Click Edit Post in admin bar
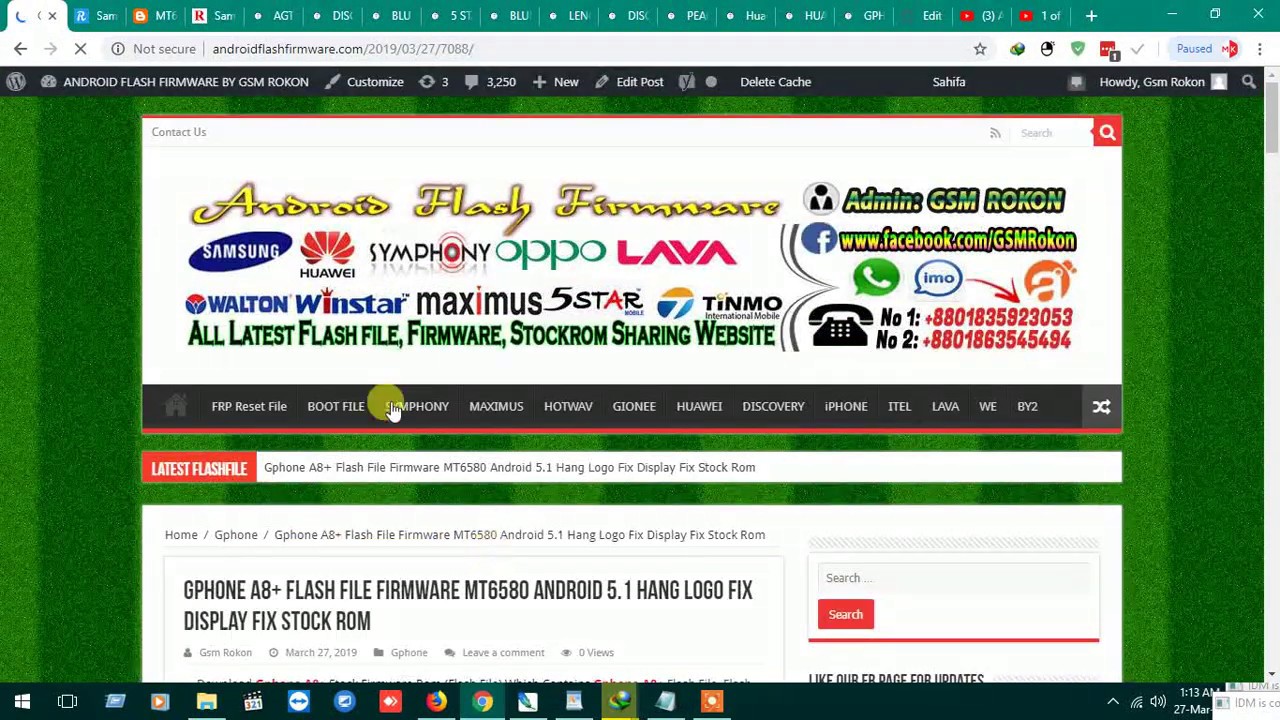Screen dimensions: 1280x720 point(629,82)
